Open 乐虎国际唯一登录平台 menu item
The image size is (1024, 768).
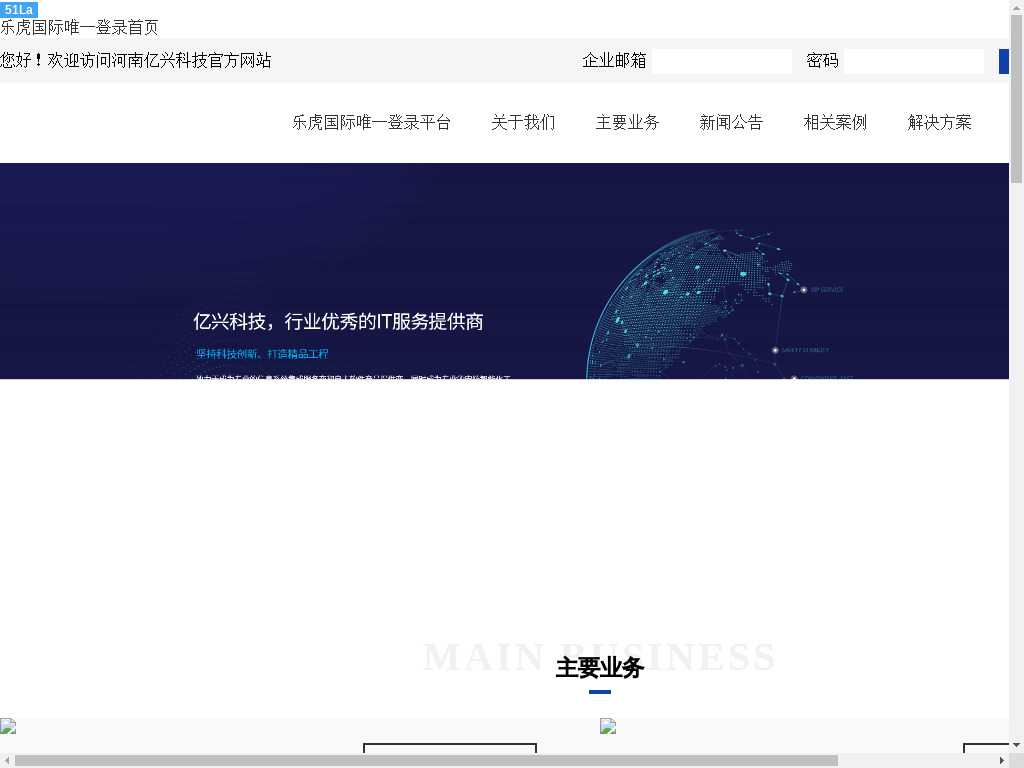(x=371, y=122)
